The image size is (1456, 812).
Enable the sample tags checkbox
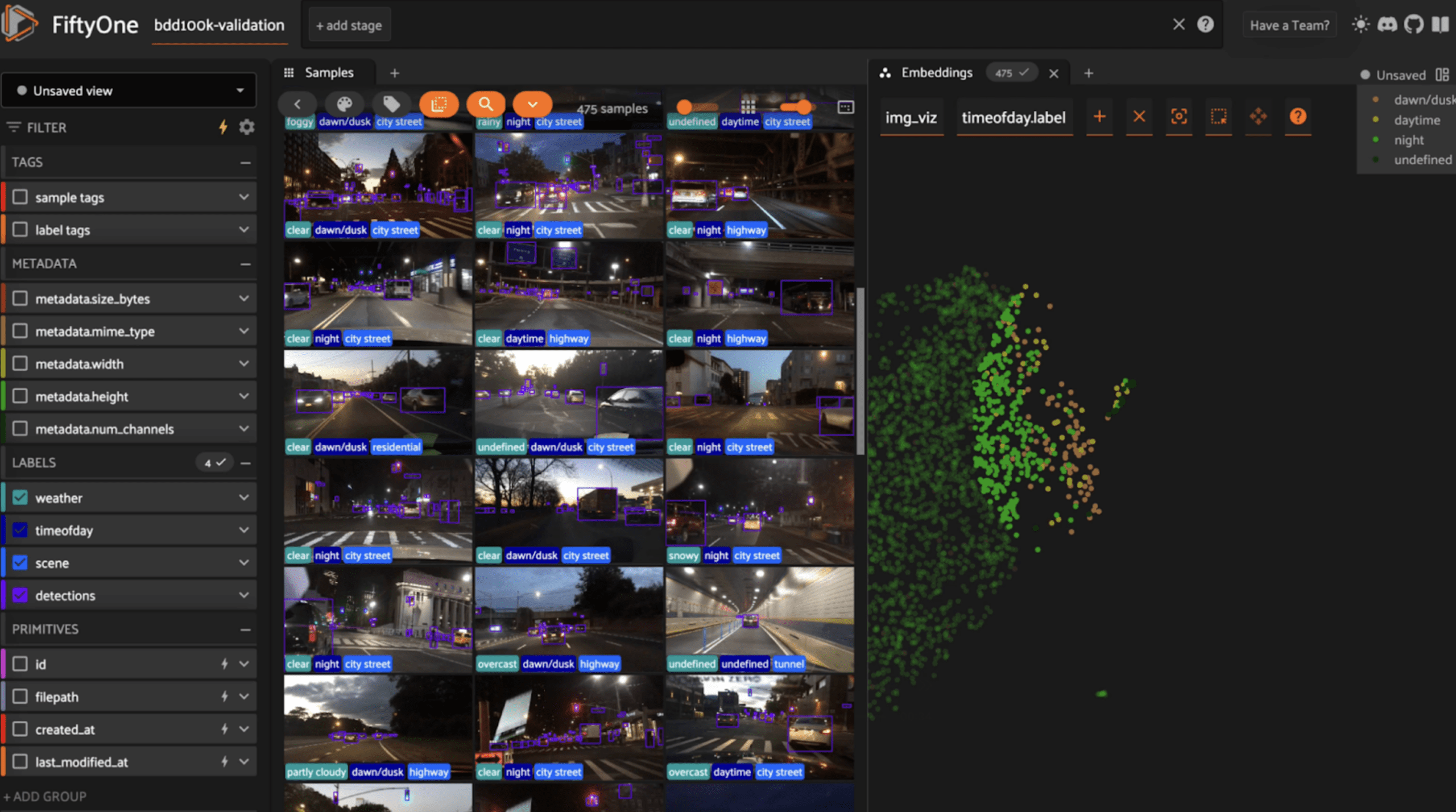click(x=20, y=197)
